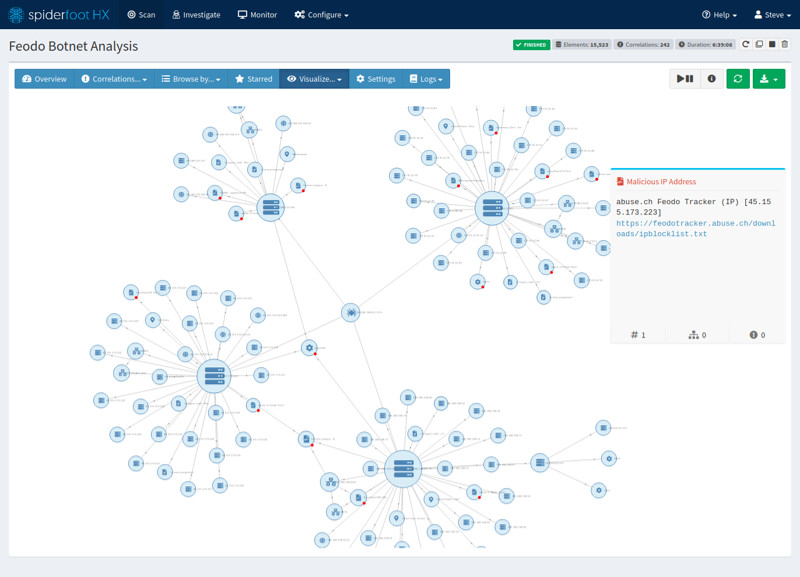
Task: Open the Starred results tab
Action: pyautogui.click(x=254, y=79)
